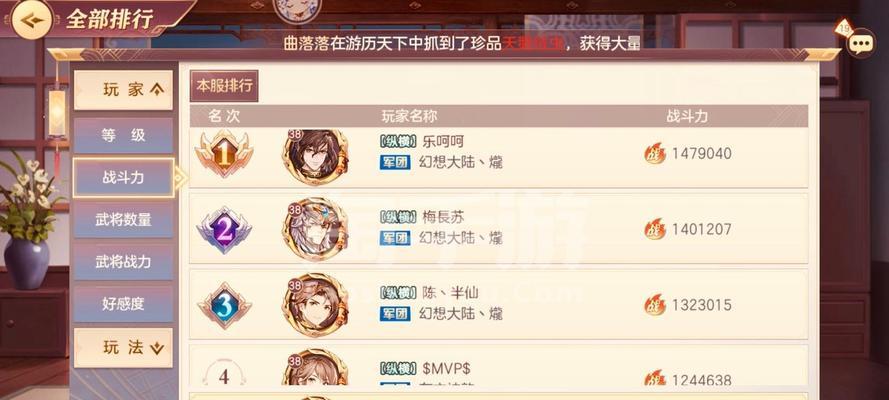The width and height of the screenshot is (889, 400).
Task: Switch to the 好感度 ranking
Action: [123, 304]
